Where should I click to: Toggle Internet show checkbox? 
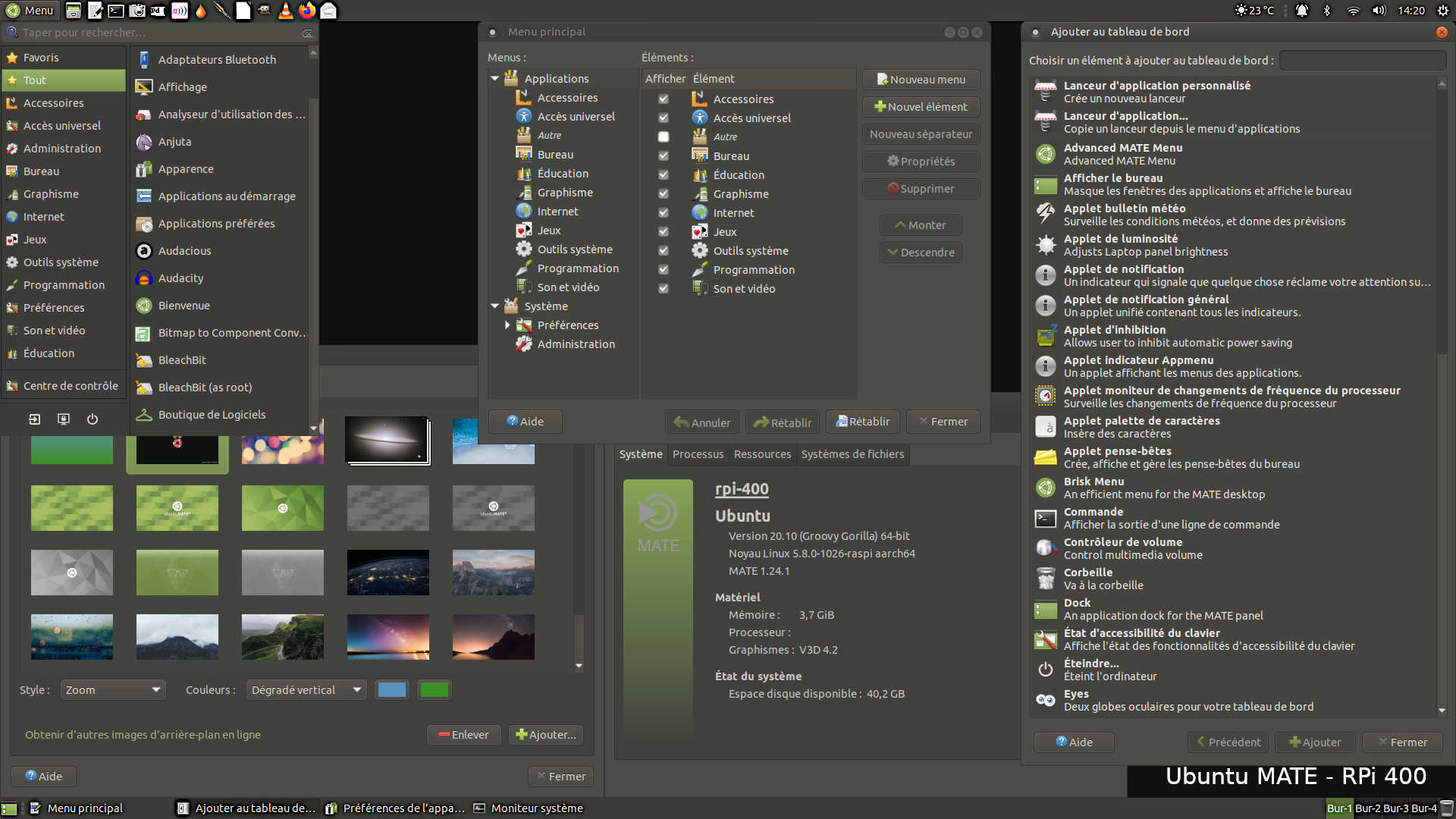click(664, 213)
